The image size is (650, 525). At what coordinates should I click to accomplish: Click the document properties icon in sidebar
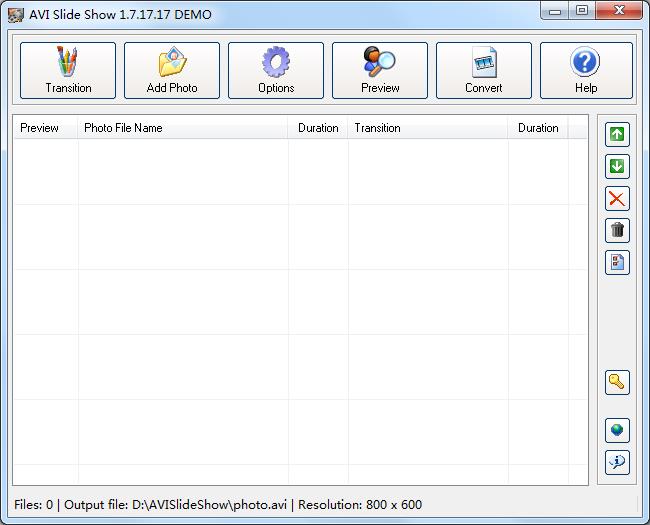click(617, 263)
